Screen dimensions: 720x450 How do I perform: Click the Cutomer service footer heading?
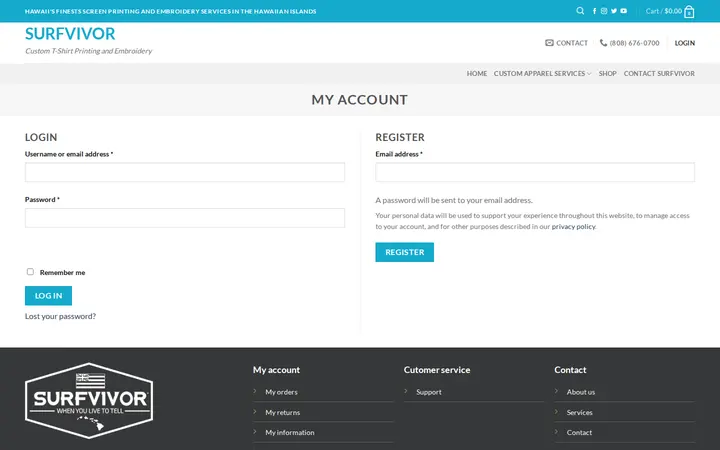(437, 370)
